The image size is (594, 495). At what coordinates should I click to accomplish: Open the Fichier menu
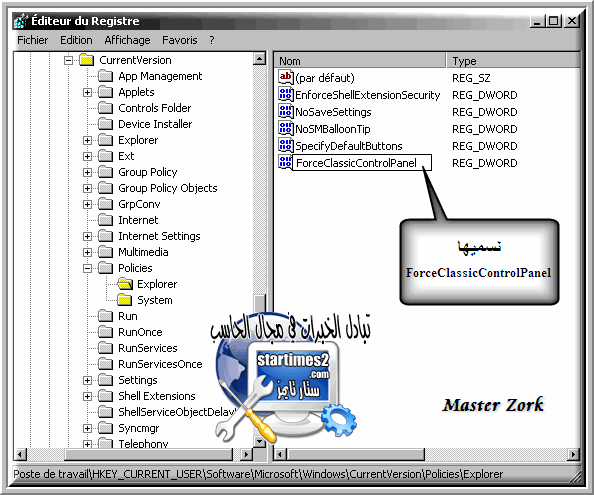[33, 40]
